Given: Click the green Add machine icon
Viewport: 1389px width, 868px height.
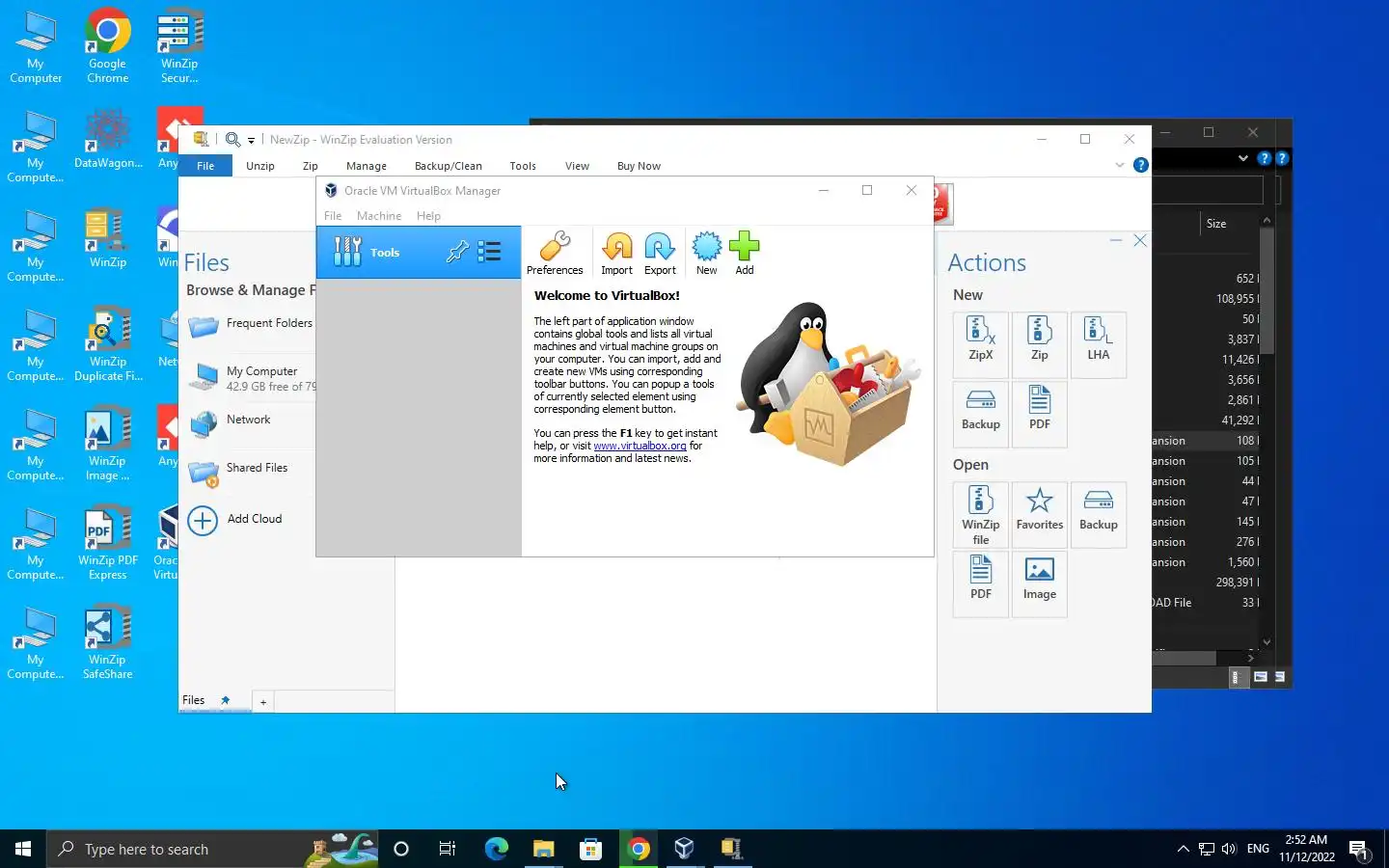Looking at the screenshot, I should click(x=744, y=253).
